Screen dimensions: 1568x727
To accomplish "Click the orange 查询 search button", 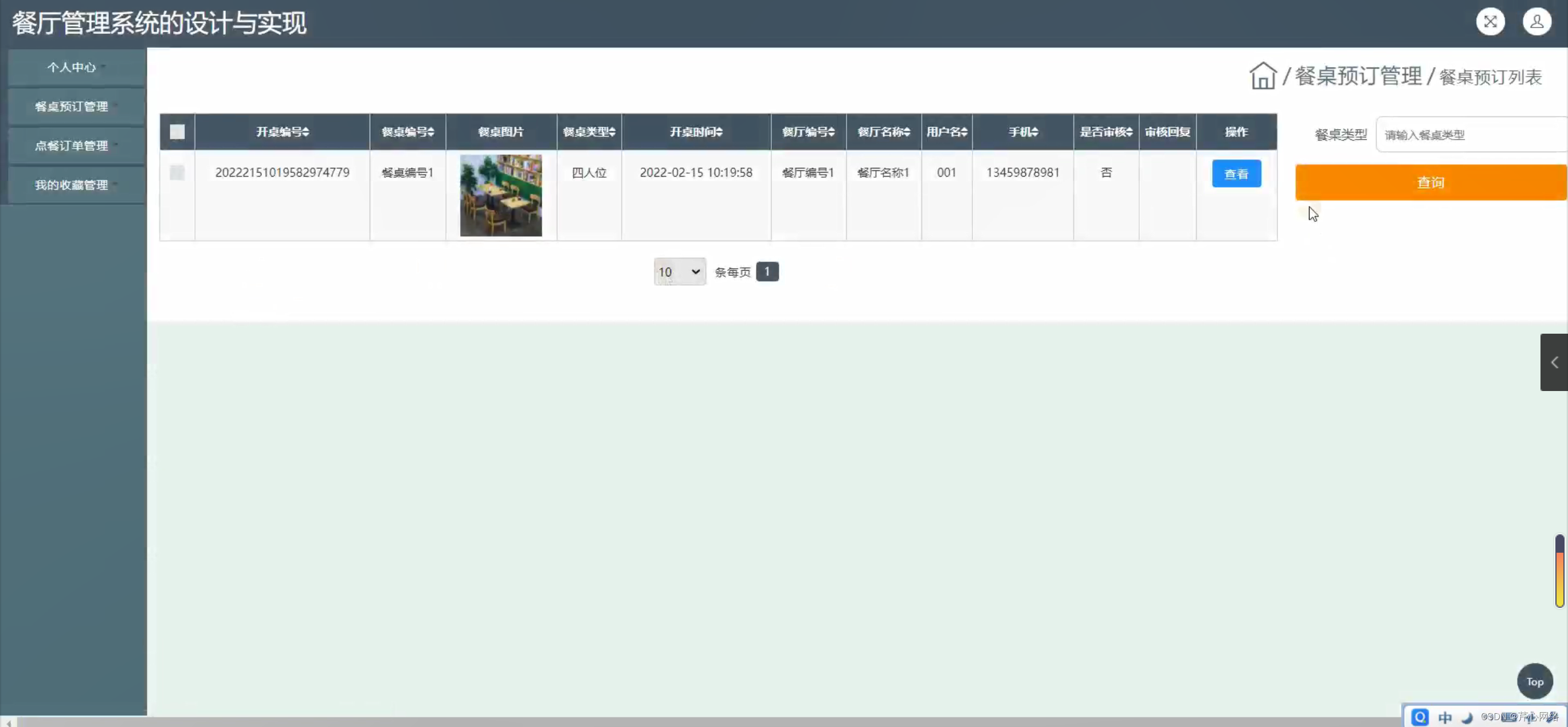I will [x=1430, y=183].
